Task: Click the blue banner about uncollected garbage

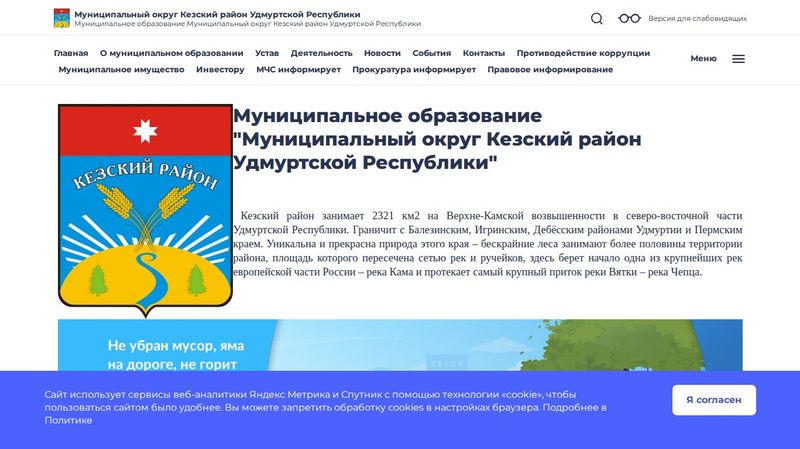Action: pos(400,346)
